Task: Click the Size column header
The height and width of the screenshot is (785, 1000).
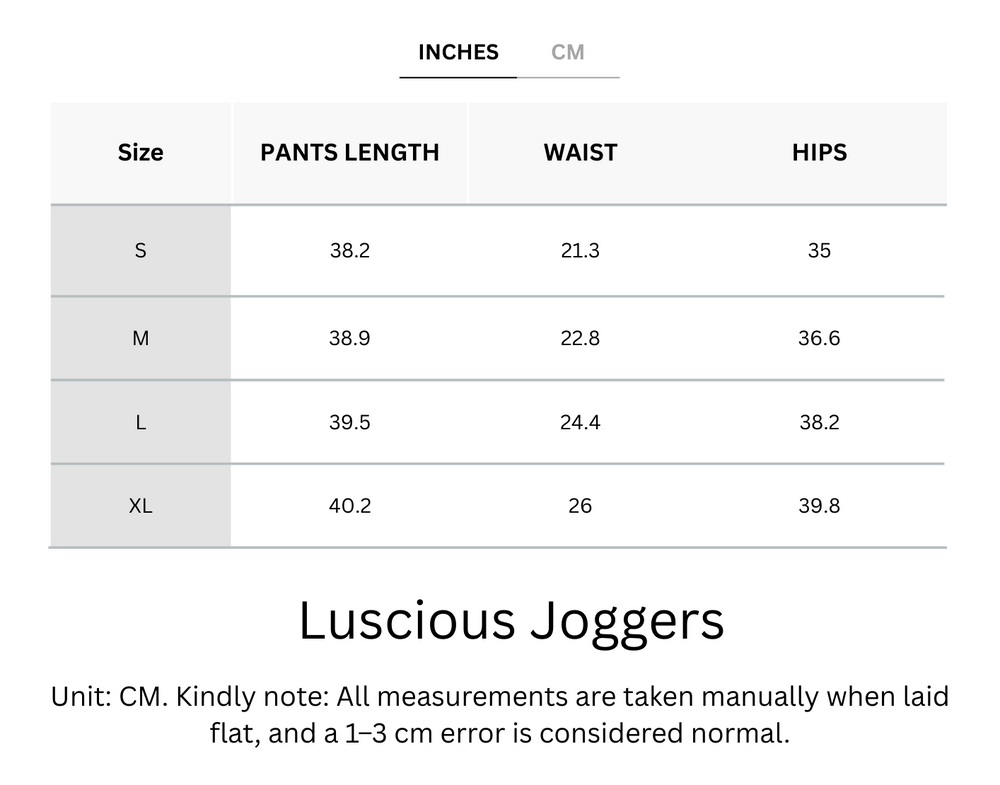Action: 140,152
